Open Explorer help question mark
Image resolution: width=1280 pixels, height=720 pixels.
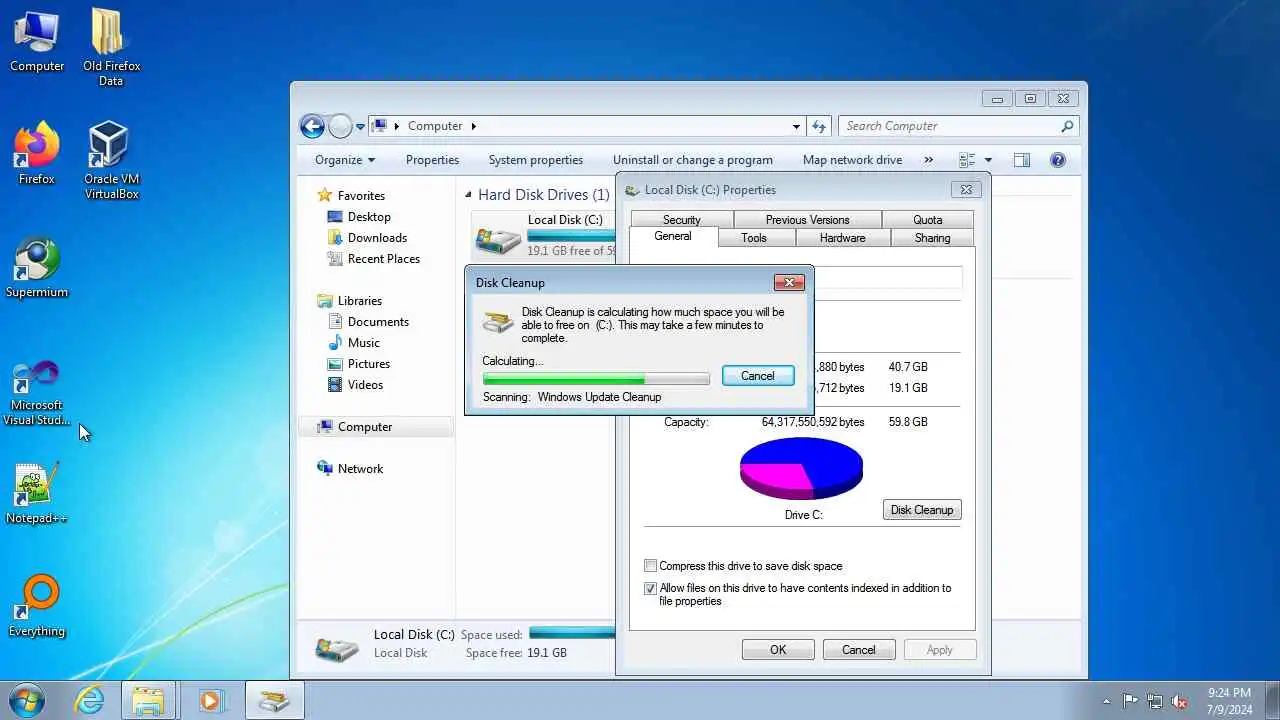pos(1058,160)
